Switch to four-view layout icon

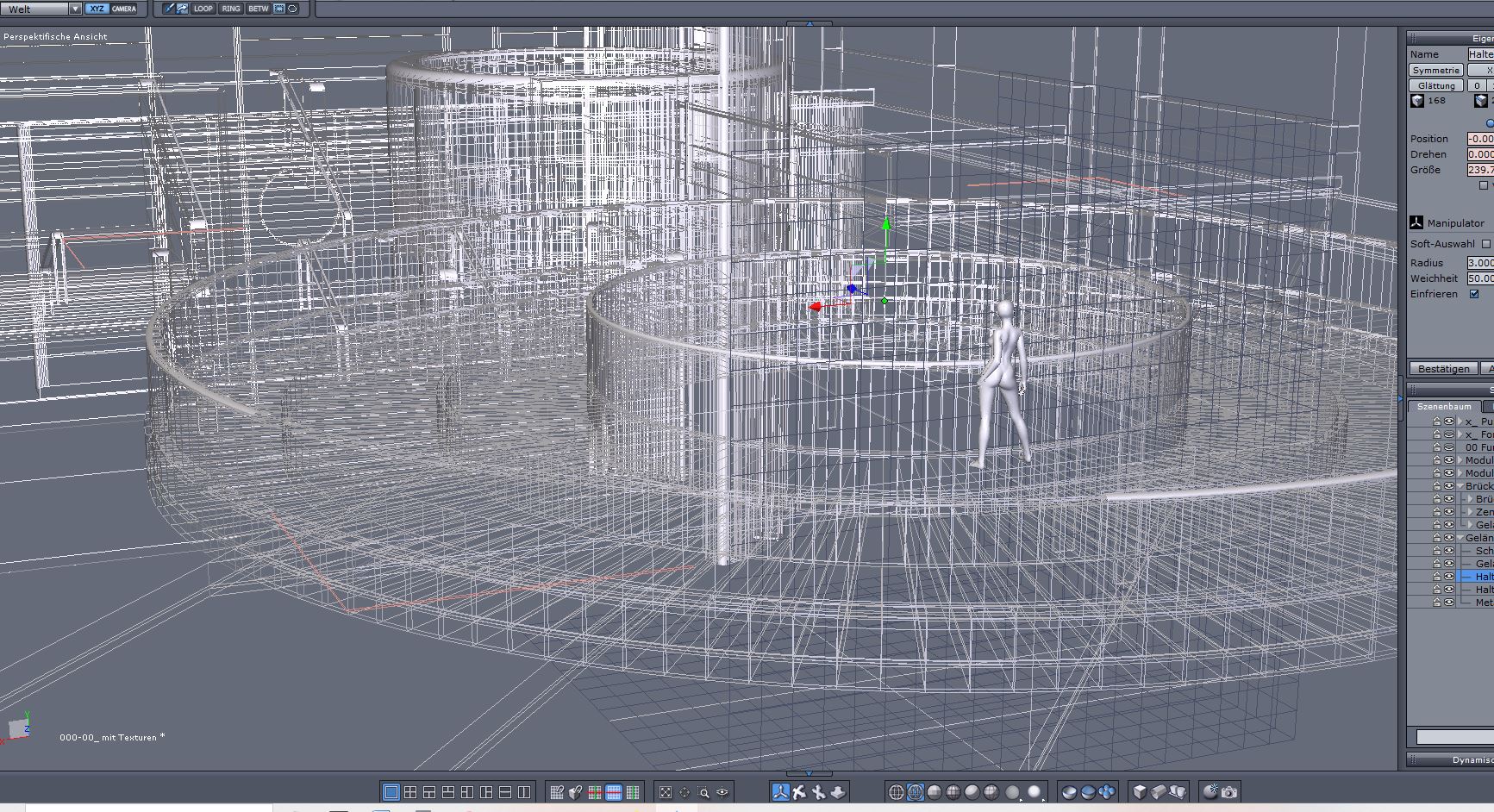[x=410, y=792]
